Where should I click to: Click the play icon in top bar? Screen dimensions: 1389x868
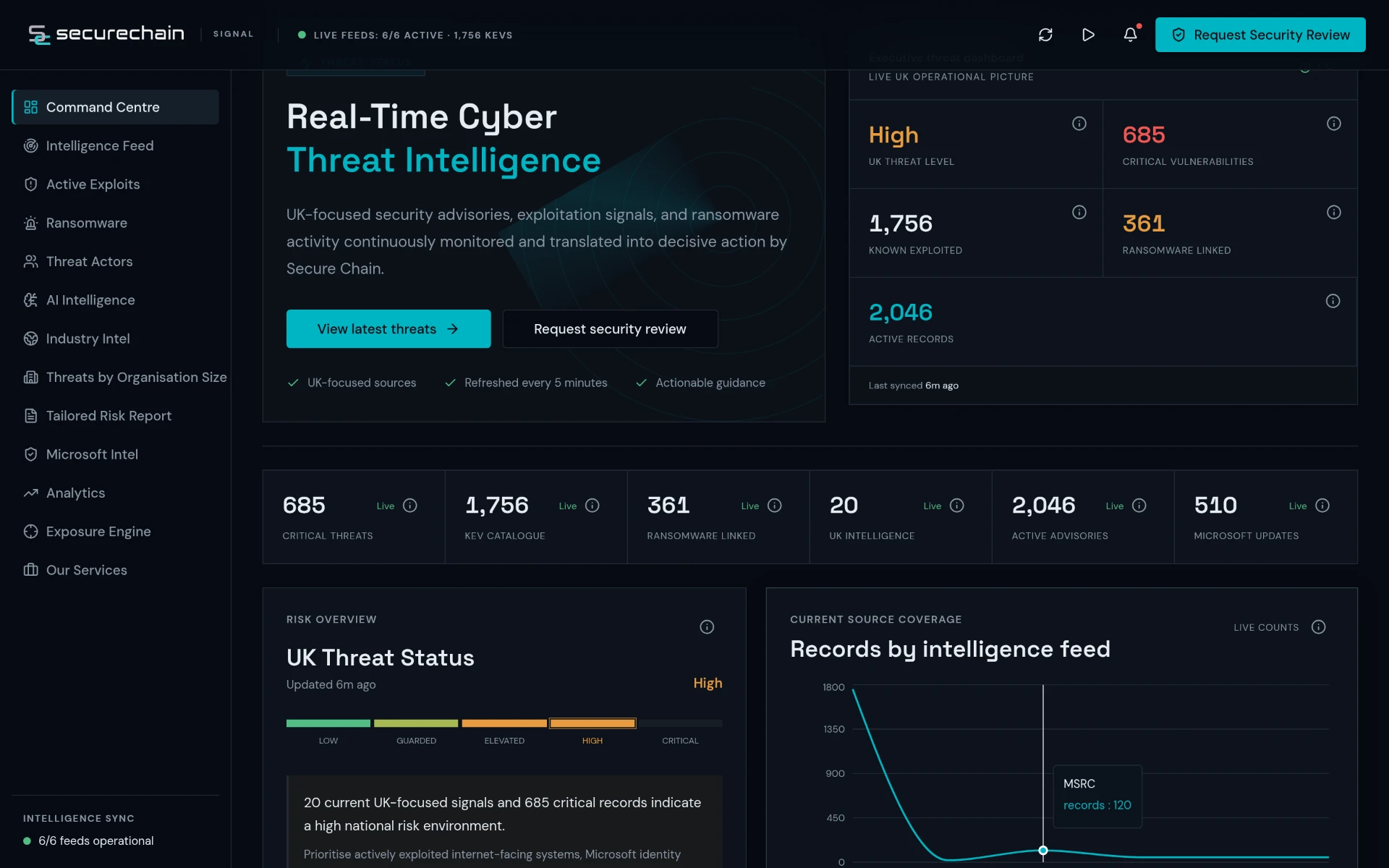1088,35
